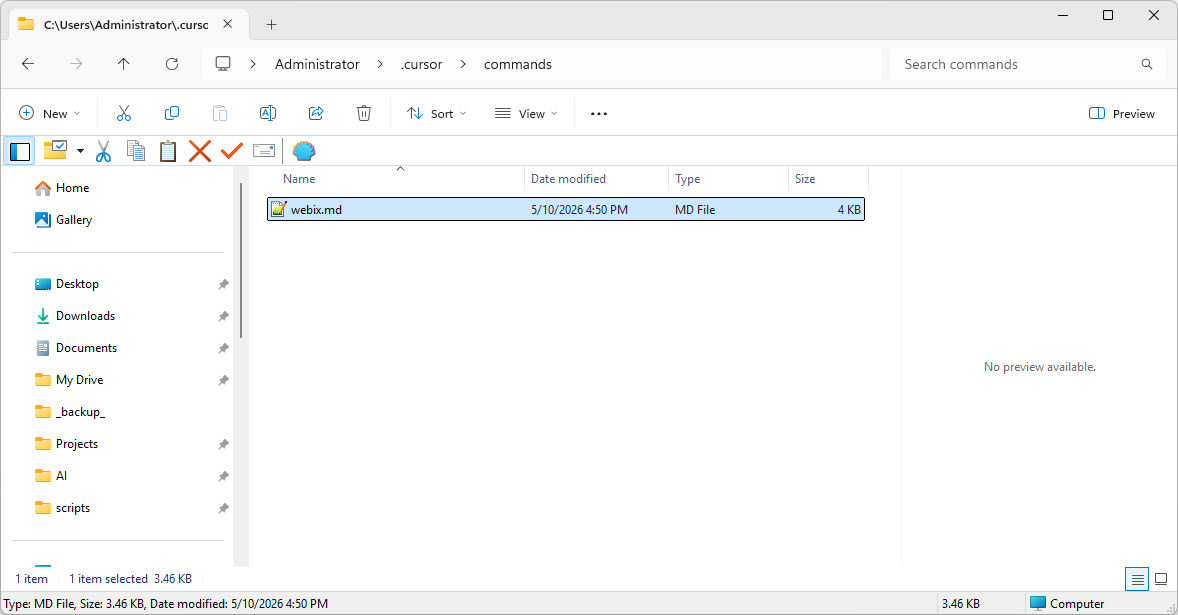Click the forward navigation arrow
Viewport: 1178px width, 615px height.
76,64
